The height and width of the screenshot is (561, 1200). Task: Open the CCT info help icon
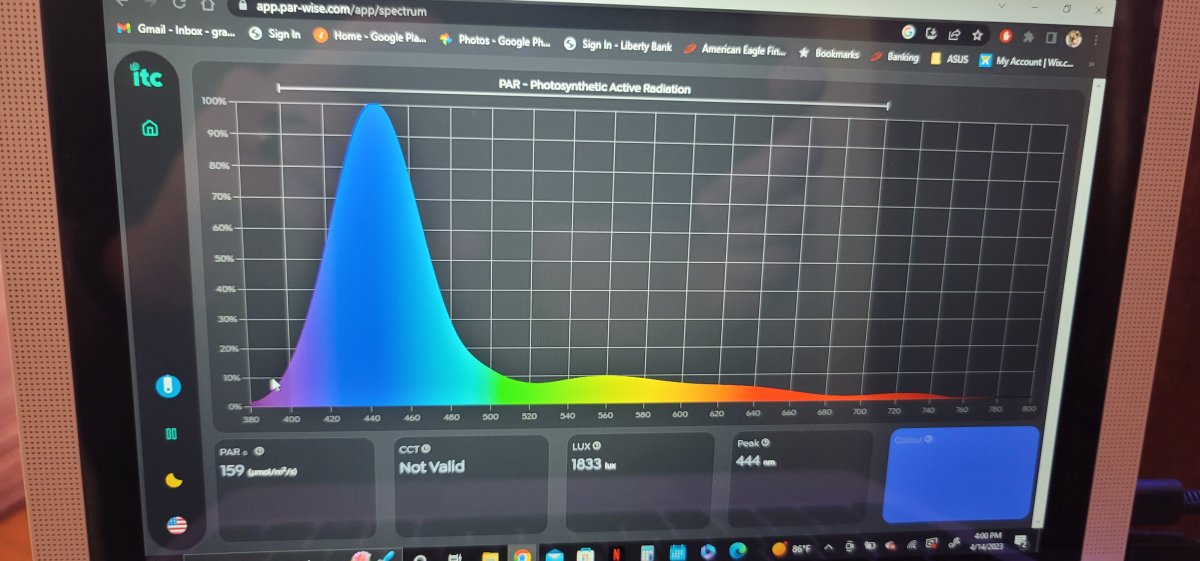[x=426, y=449]
